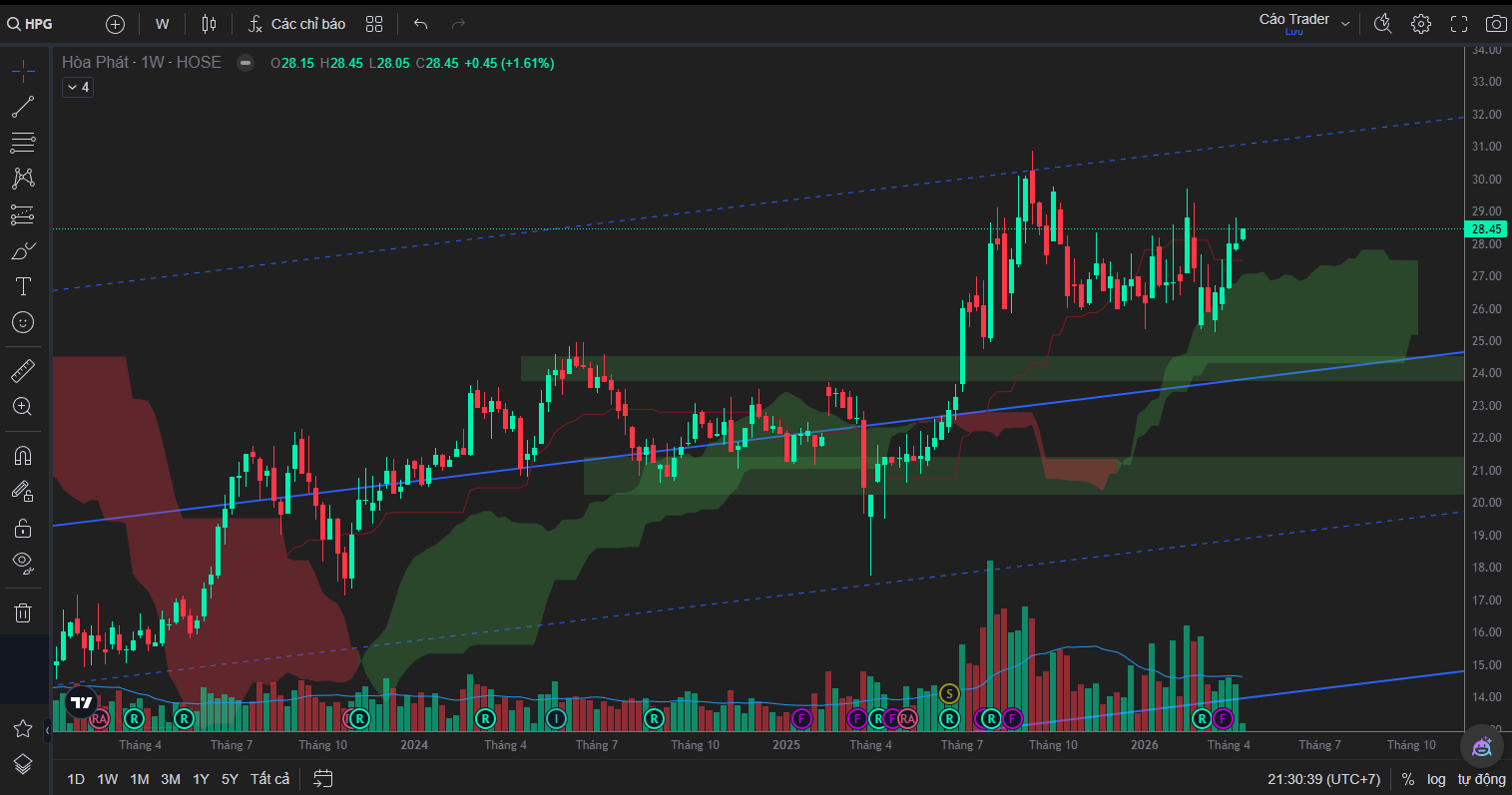The width and height of the screenshot is (1512, 795).
Task: Open the favorites star icon in left toolbar
Action: coord(23,729)
